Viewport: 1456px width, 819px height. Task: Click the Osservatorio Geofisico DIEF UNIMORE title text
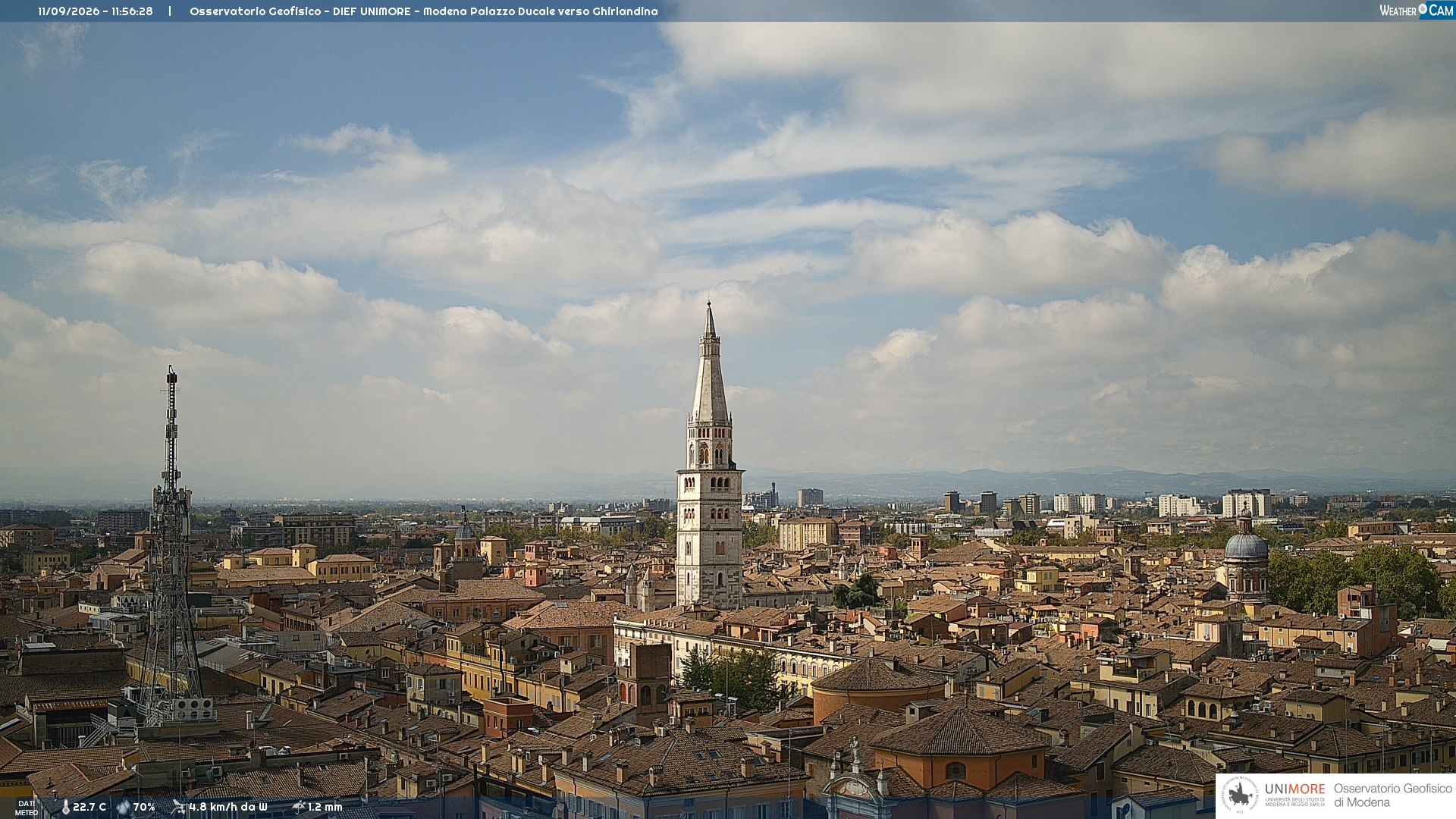click(424, 11)
